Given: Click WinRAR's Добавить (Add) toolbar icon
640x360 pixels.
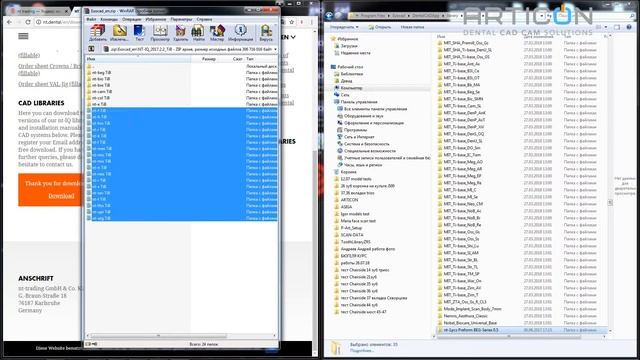Looking at the screenshot, I should tap(98, 33).
